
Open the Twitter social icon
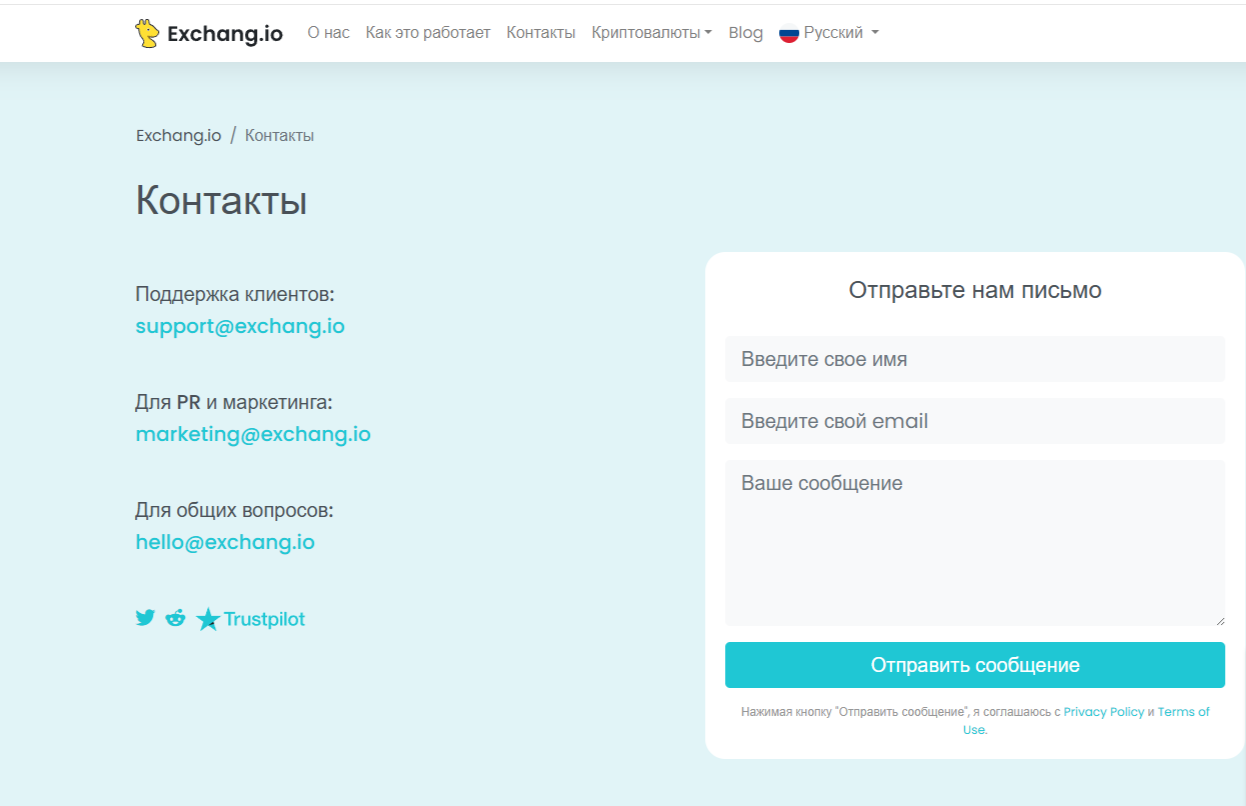[x=144, y=618]
